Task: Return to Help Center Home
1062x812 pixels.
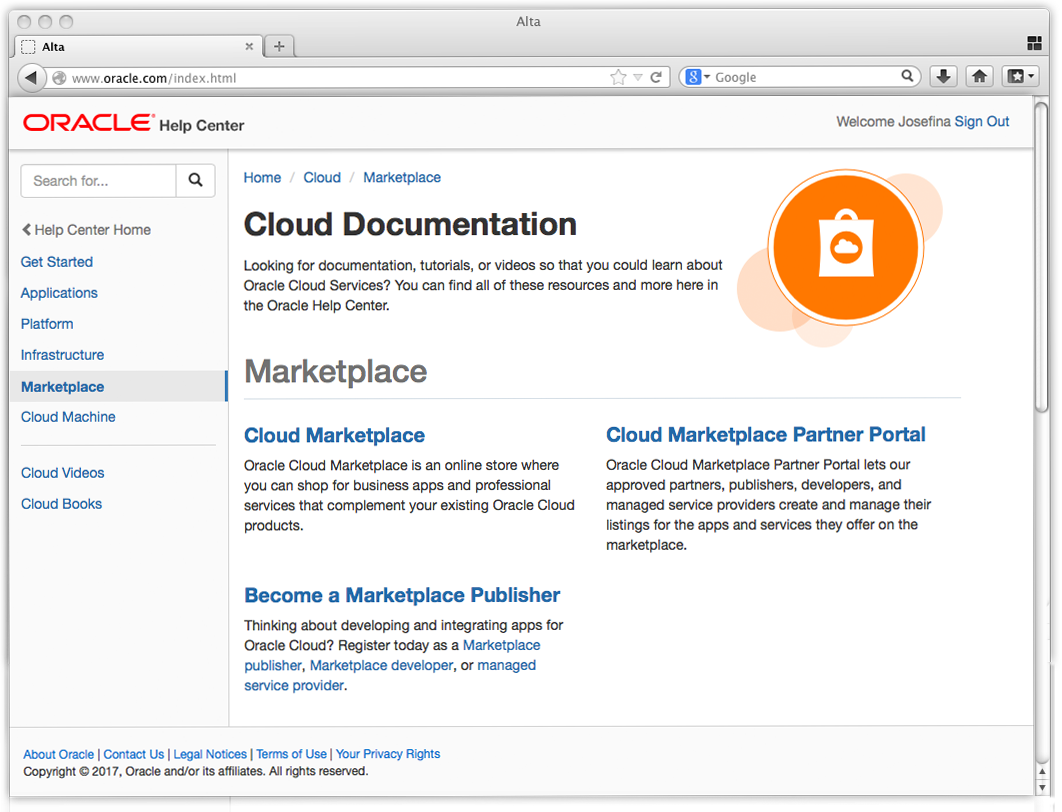Action: [x=86, y=230]
